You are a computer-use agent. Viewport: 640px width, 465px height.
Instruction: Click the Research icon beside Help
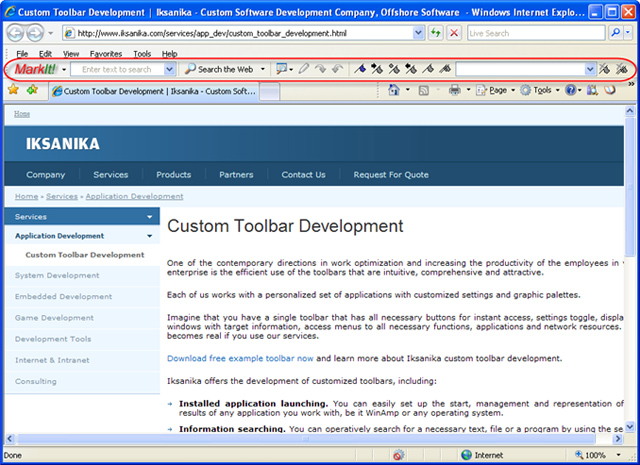(x=592, y=90)
